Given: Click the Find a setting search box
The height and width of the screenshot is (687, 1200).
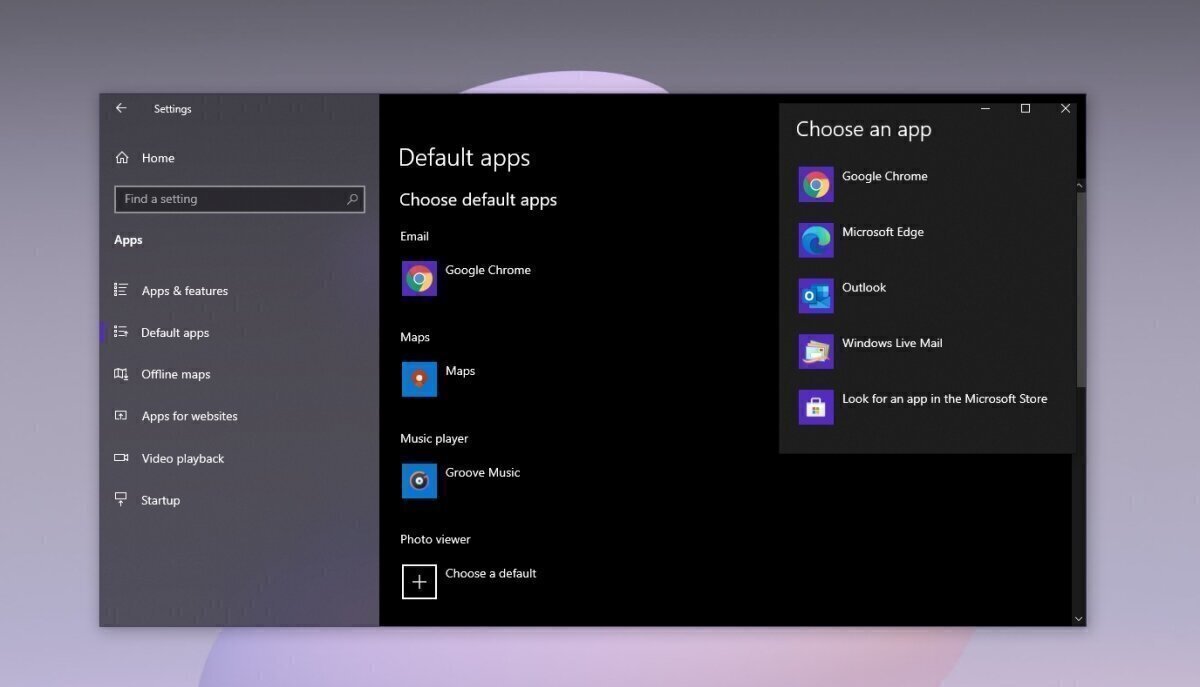Looking at the screenshot, I should coord(230,199).
